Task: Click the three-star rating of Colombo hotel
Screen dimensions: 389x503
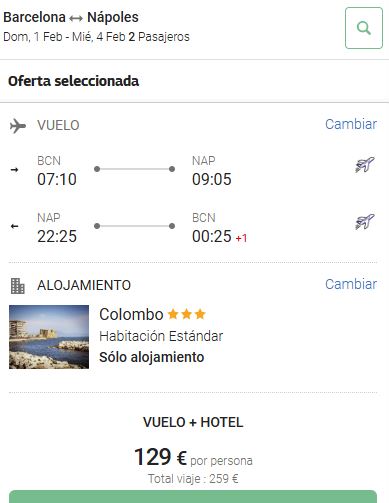Action: 187,314
